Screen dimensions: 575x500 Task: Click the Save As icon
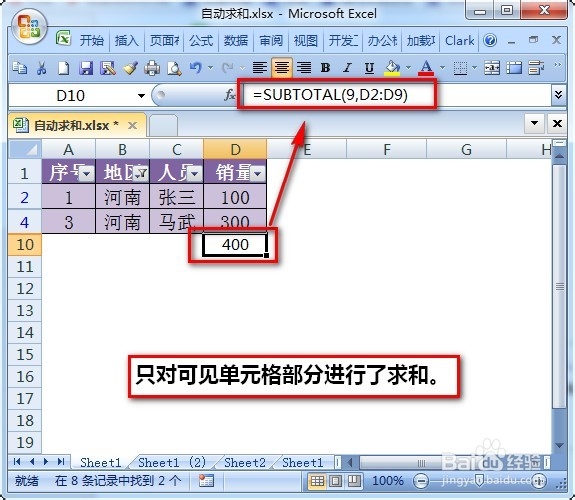(x=108, y=68)
